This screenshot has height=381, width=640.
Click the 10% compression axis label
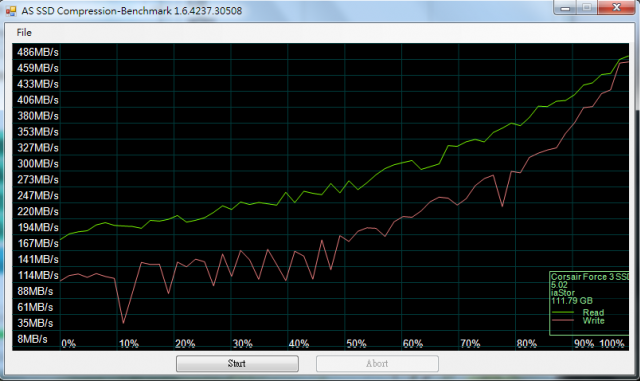click(x=129, y=344)
